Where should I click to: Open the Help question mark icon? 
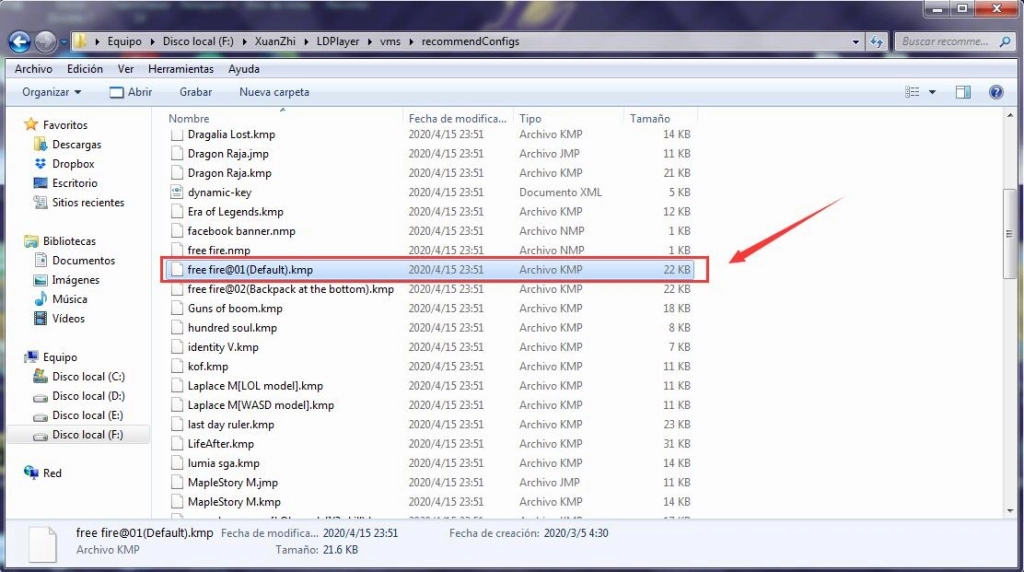click(996, 92)
